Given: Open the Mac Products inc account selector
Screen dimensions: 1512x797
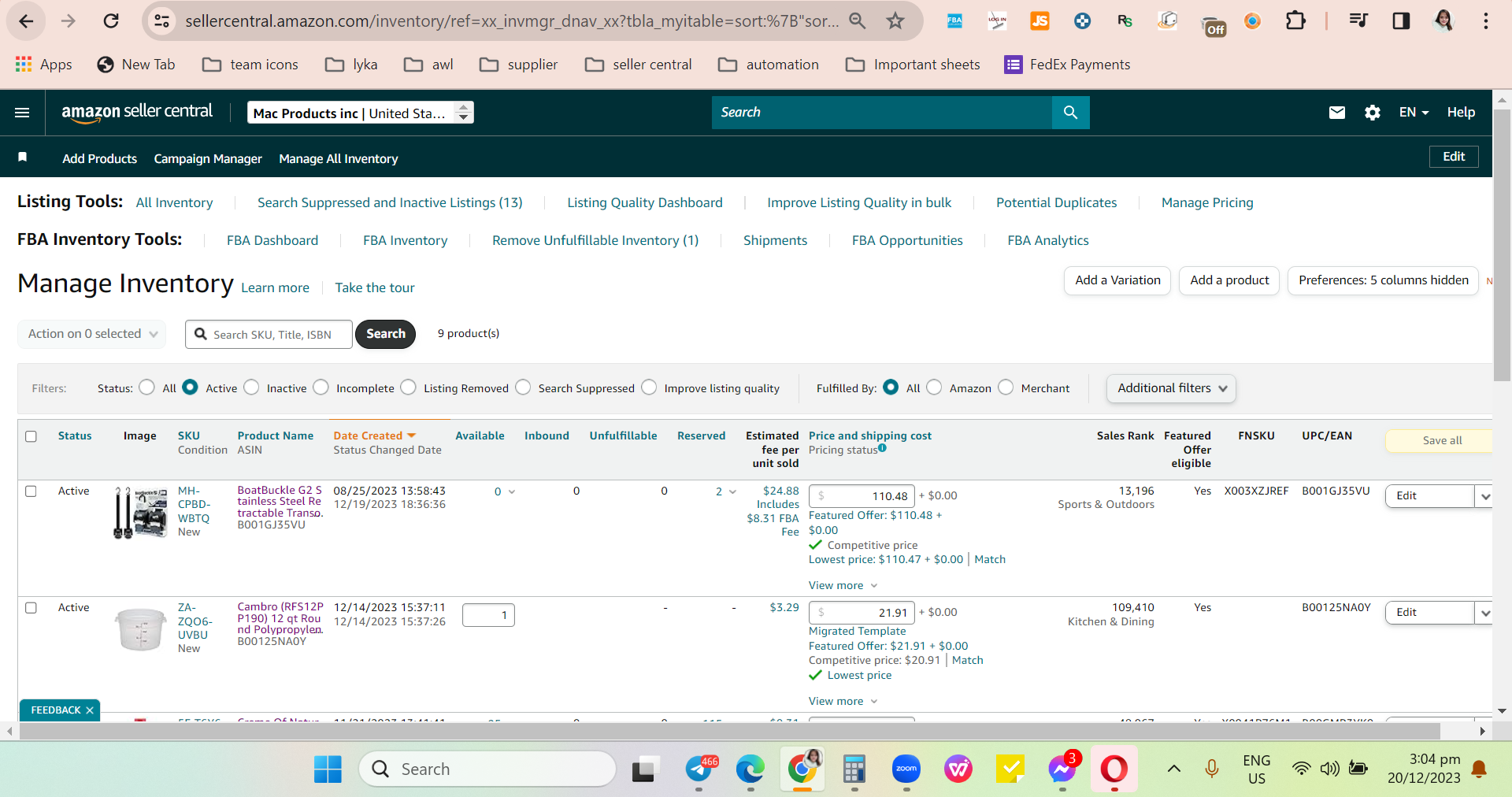Looking at the screenshot, I should click(361, 113).
